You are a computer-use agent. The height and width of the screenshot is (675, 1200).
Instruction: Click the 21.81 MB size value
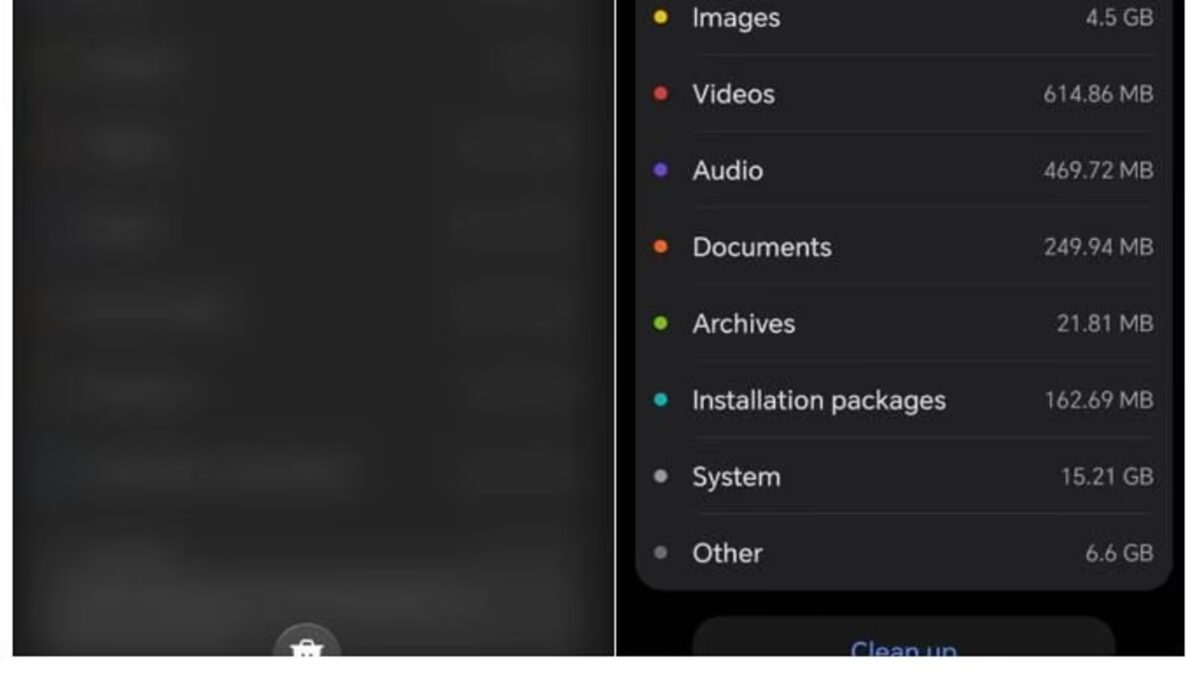[1105, 324]
